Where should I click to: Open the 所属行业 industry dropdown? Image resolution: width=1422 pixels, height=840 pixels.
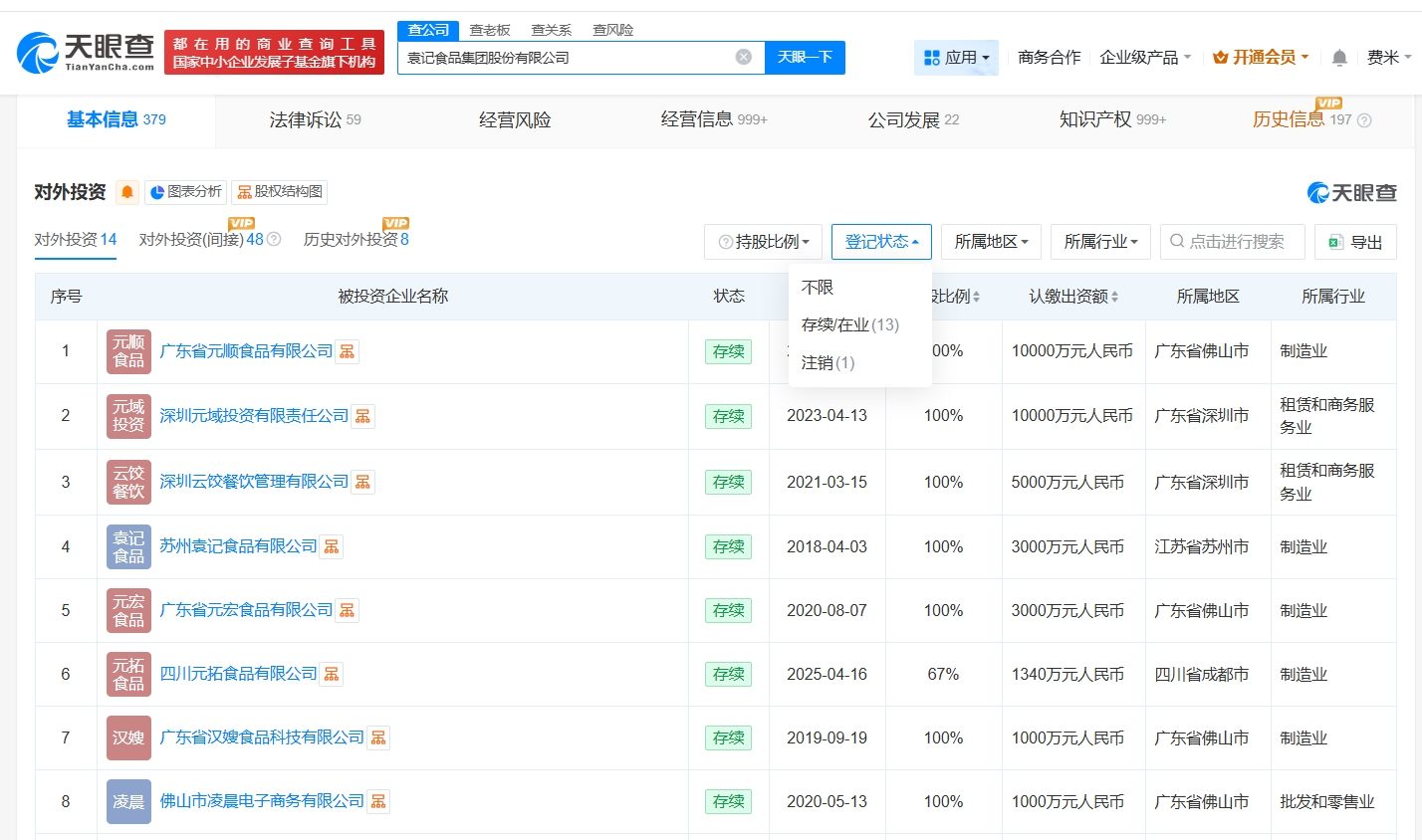1099,242
